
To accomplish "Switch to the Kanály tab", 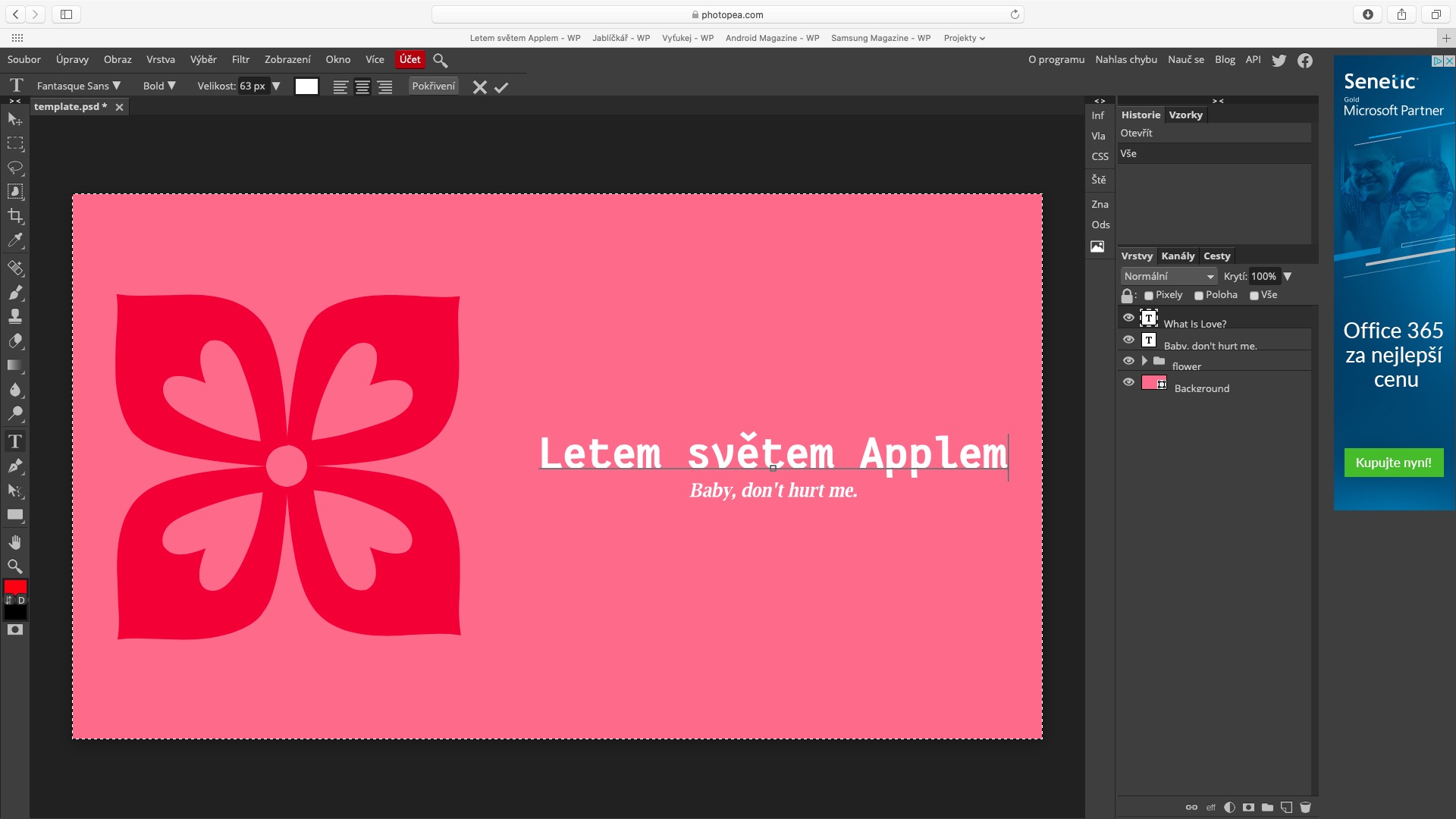I will coord(1177,256).
